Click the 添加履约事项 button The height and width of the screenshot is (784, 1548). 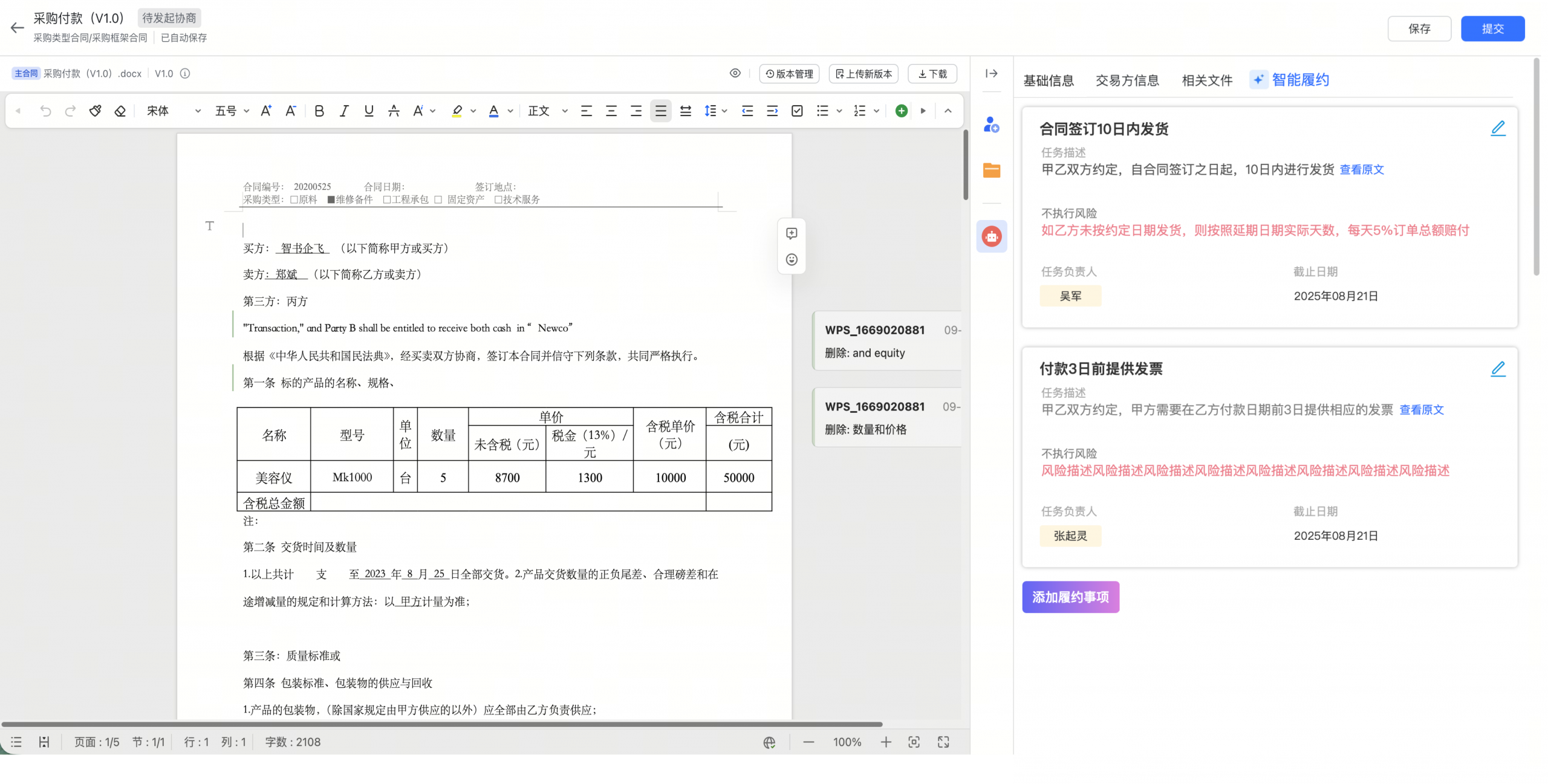(x=1070, y=597)
